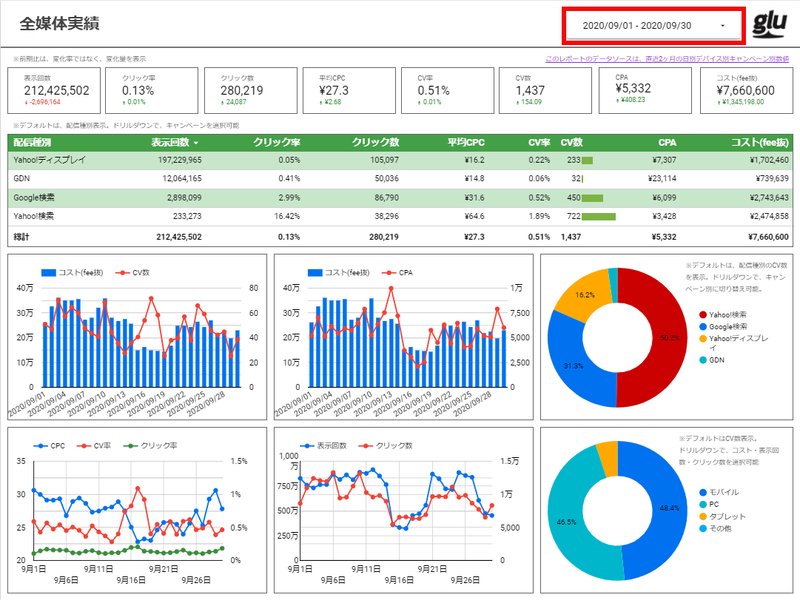Click the Google検索 CV bar in the table
Viewport: 800px width, 600px height.
592,198
